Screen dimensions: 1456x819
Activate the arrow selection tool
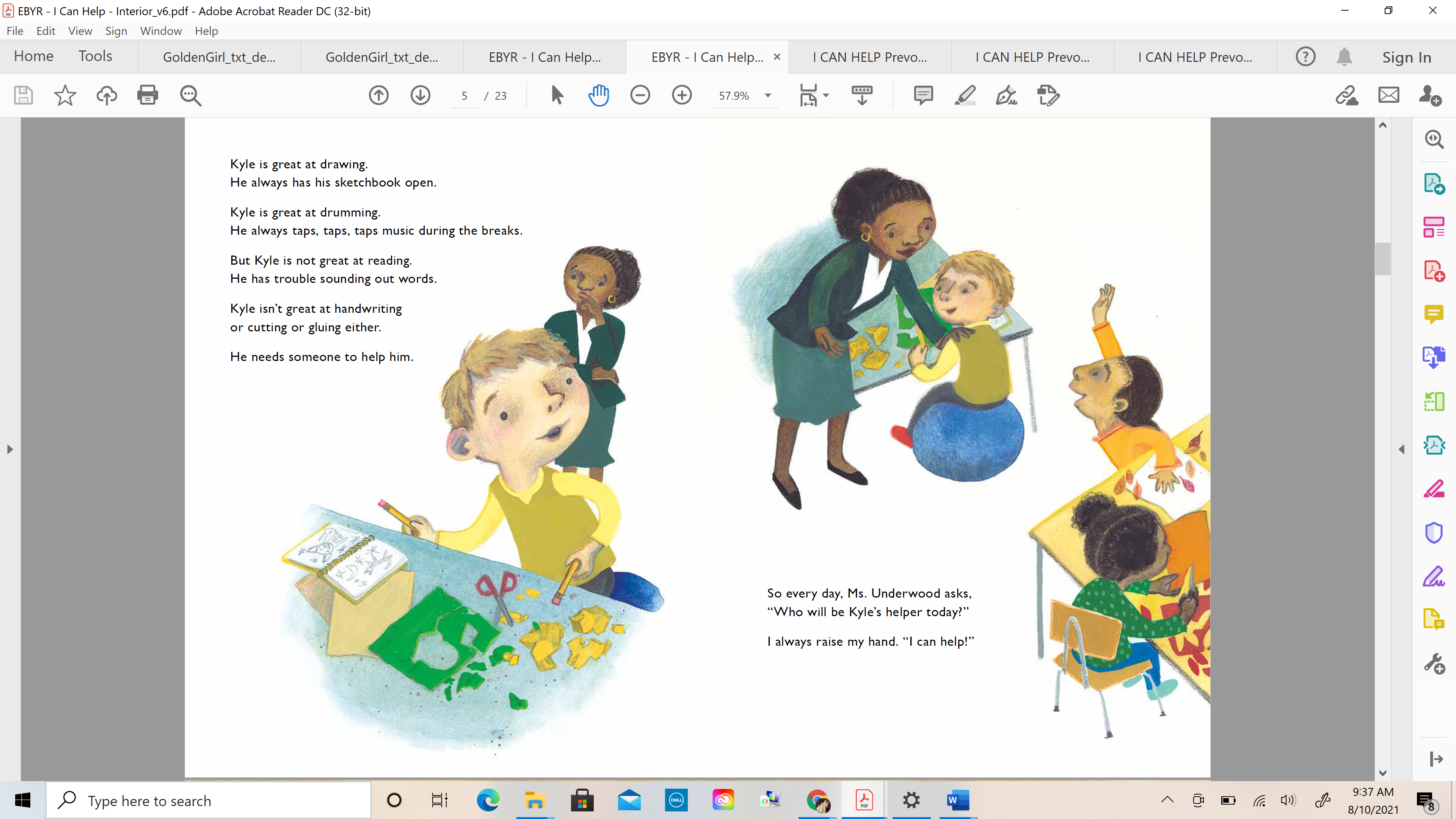[557, 95]
